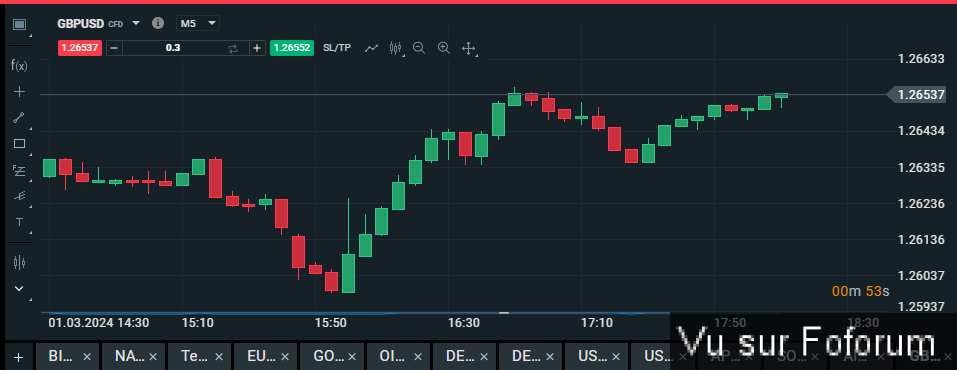Viewport: 957px width, 370px height.
Task: Select the crosshair cursor tool
Action: 20,92
